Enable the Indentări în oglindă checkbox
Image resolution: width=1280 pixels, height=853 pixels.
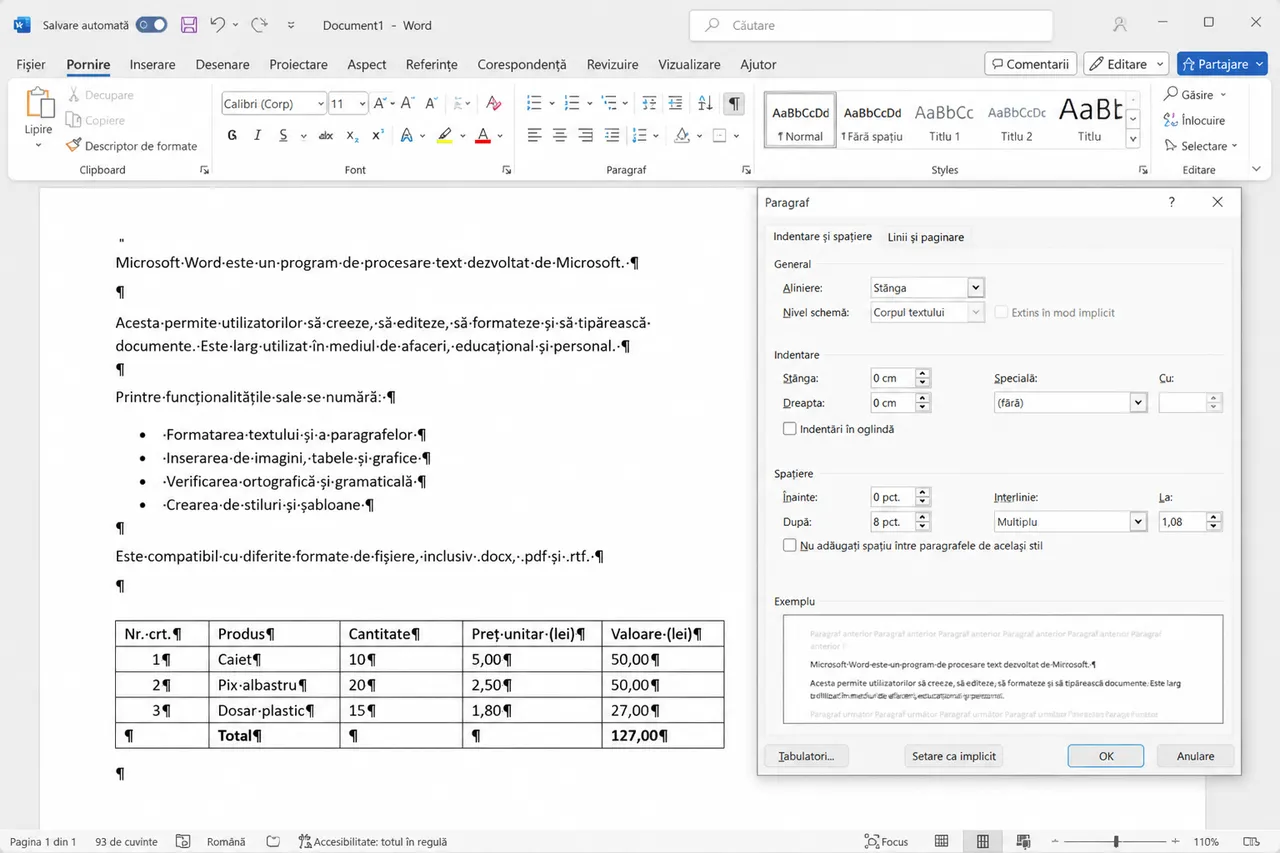[790, 429]
